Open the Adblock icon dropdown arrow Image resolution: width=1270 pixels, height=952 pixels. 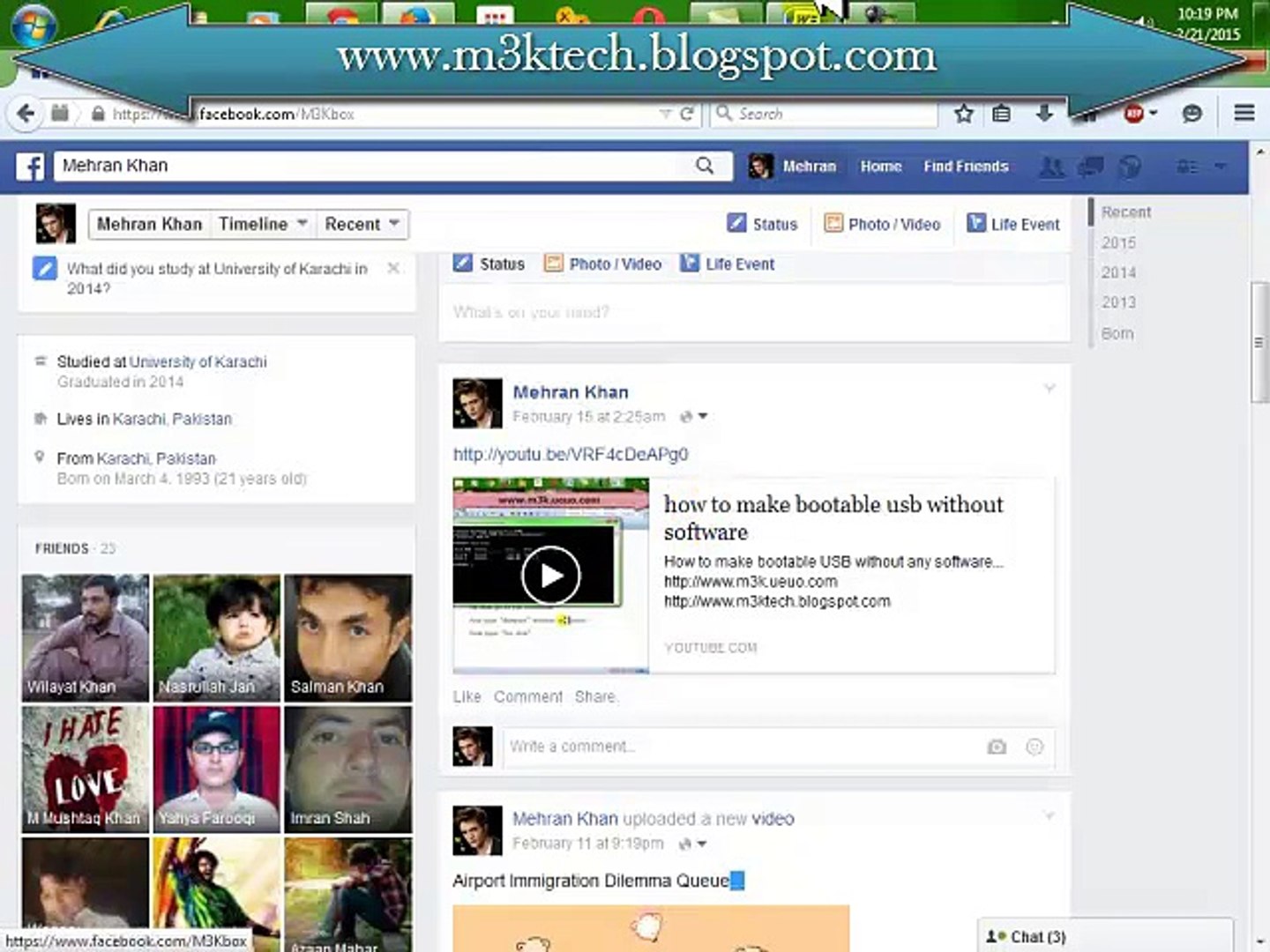coord(1153,113)
